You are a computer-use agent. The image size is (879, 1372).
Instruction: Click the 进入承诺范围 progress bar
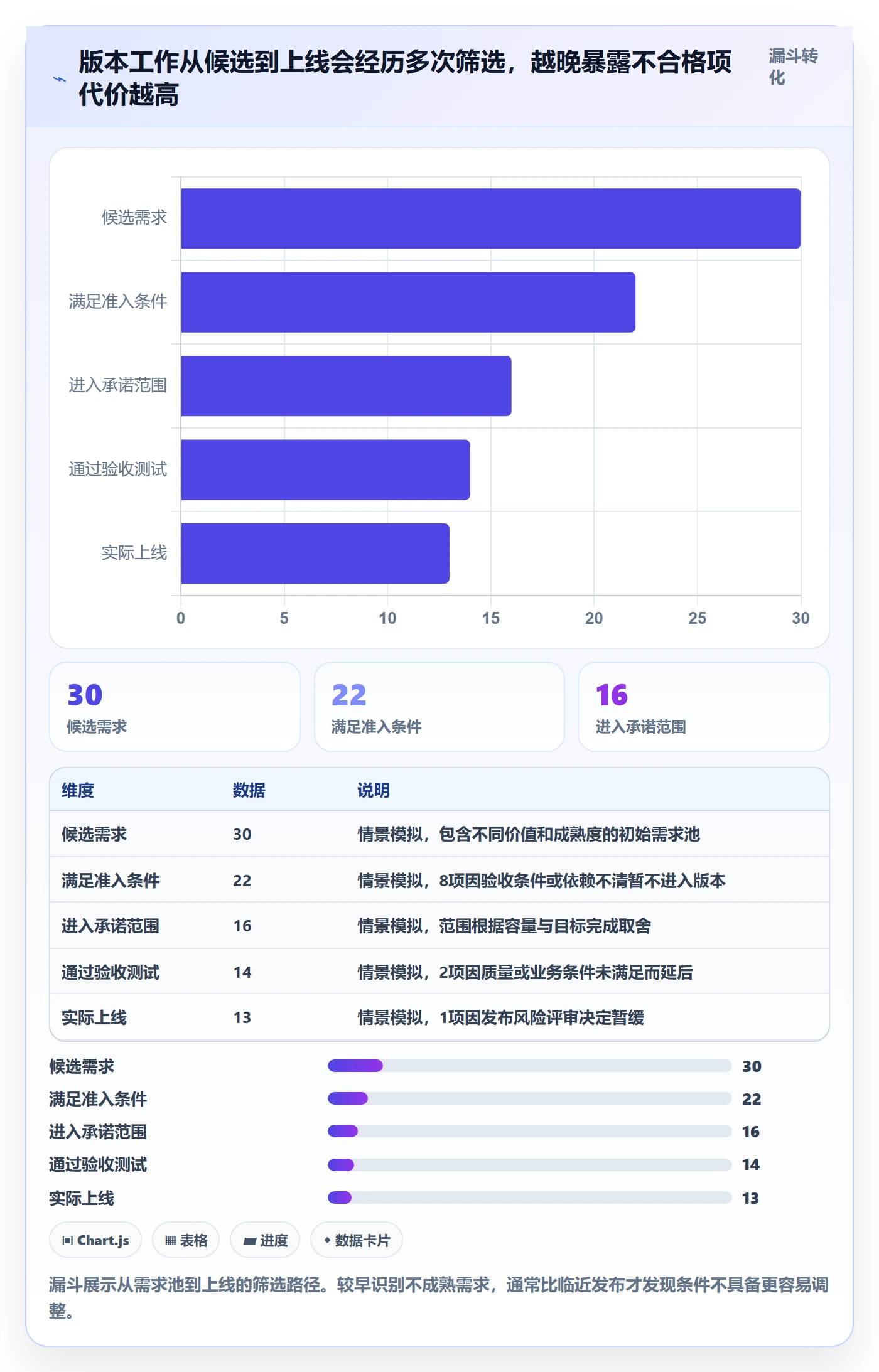coord(530,1131)
